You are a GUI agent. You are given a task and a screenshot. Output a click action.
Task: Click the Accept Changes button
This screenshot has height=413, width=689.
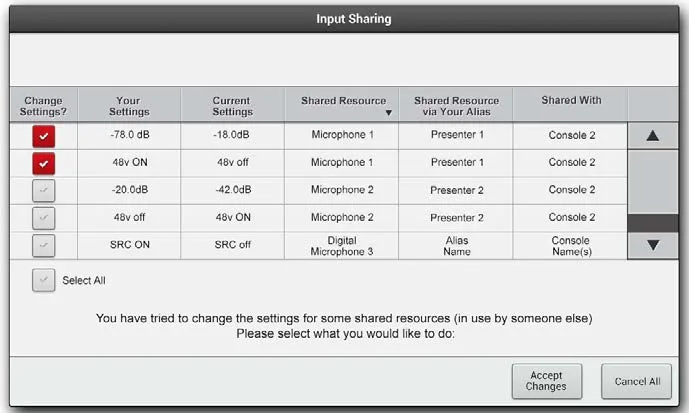tap(547, 381)
